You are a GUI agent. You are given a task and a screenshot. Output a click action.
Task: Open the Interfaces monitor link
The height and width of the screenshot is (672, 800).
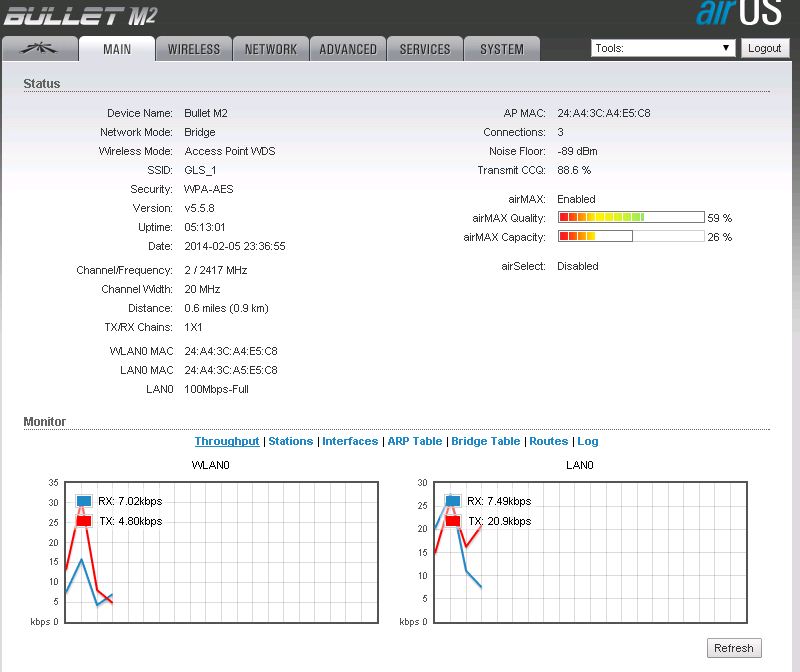[350, 441]
